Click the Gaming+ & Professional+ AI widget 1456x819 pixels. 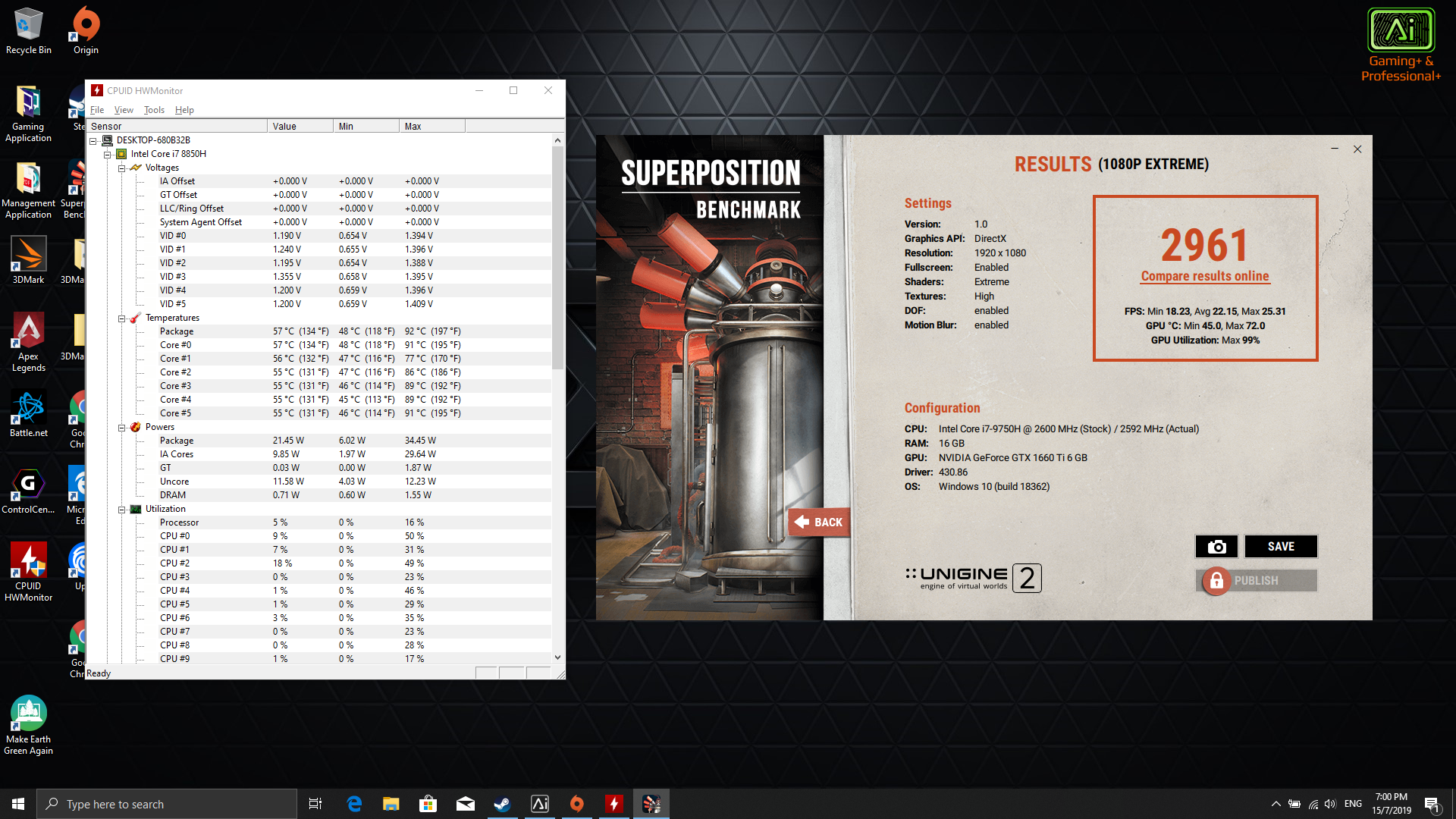tap(1401, 45)
